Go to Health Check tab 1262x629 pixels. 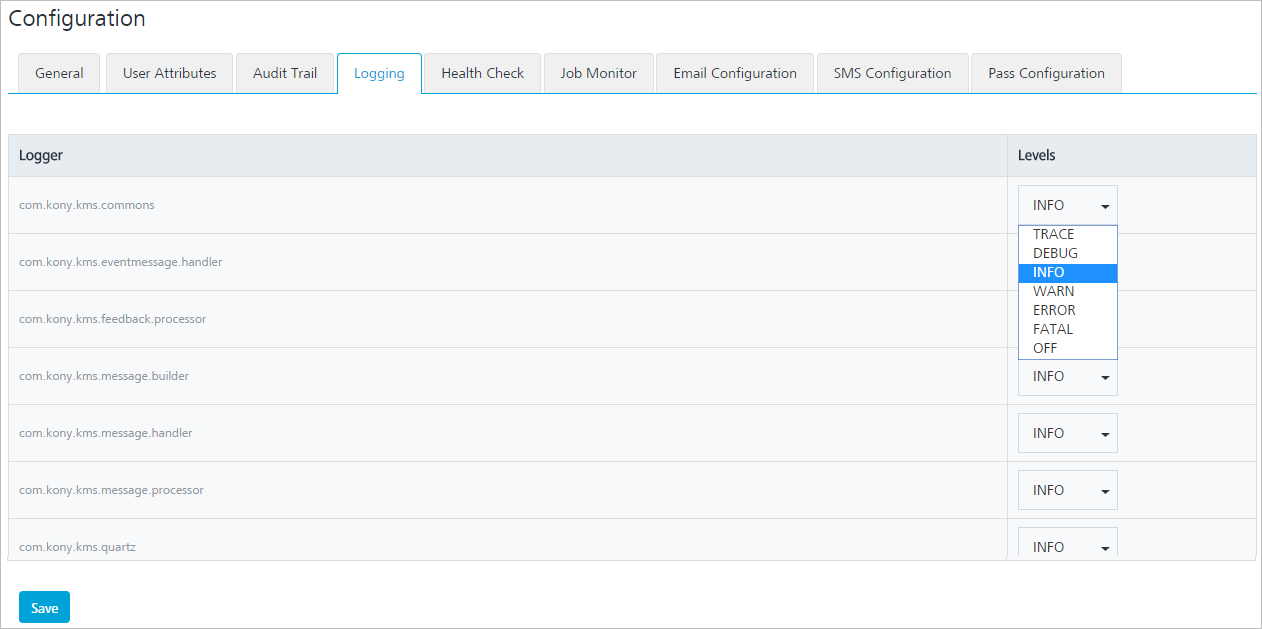[x=482, y=73]
